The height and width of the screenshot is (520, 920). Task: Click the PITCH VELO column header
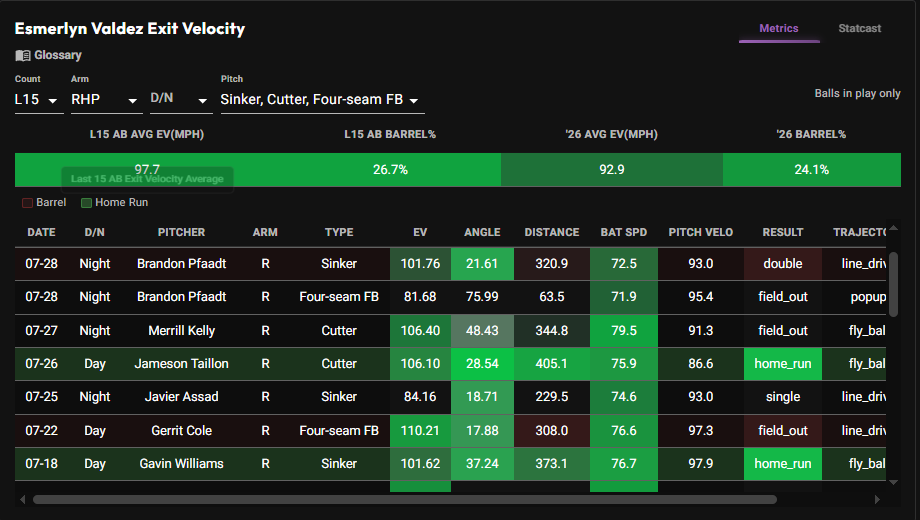click(701, 232)
